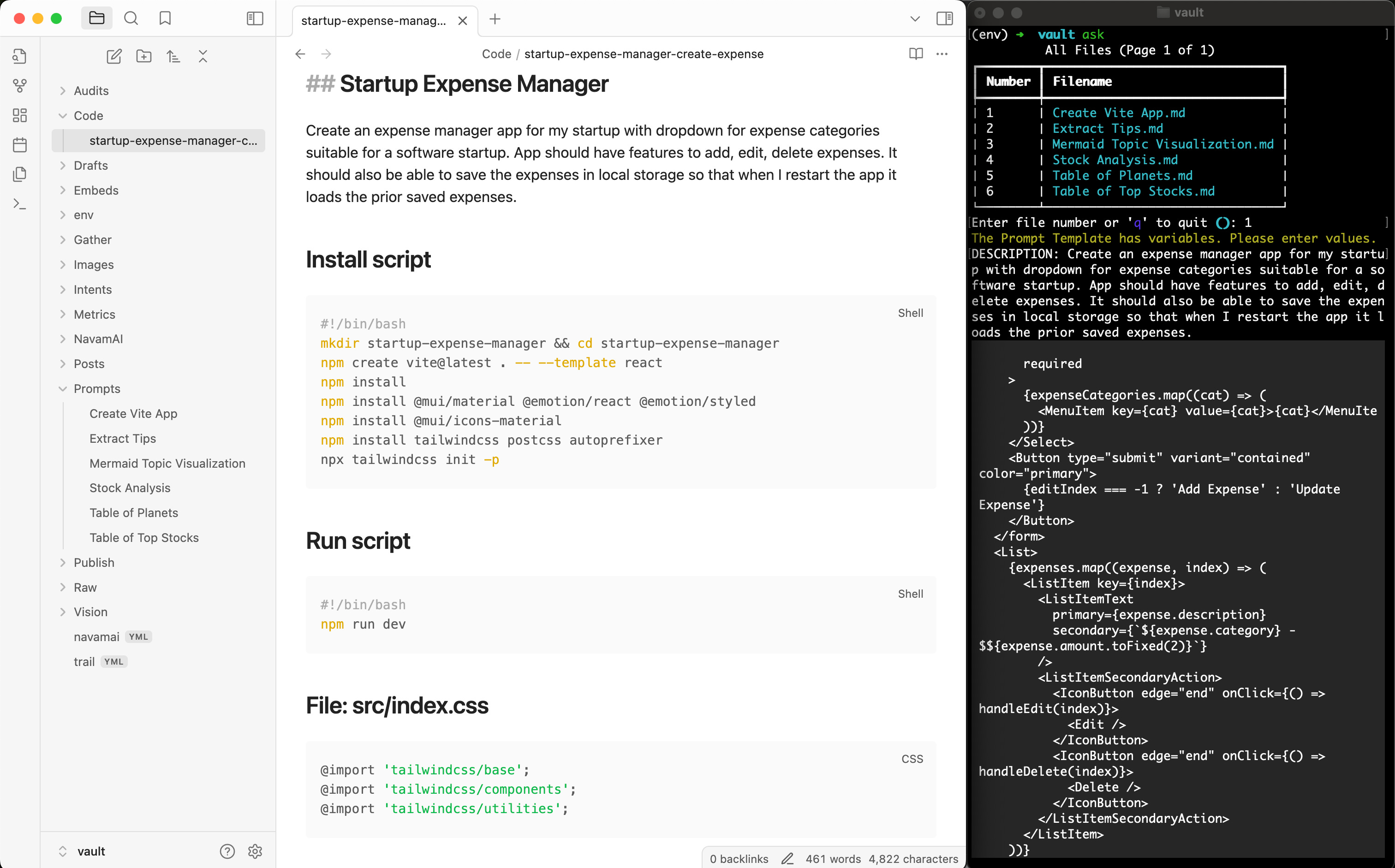
Task: Show 0 backlinks in status bar
Action: [x=738, y=858]
